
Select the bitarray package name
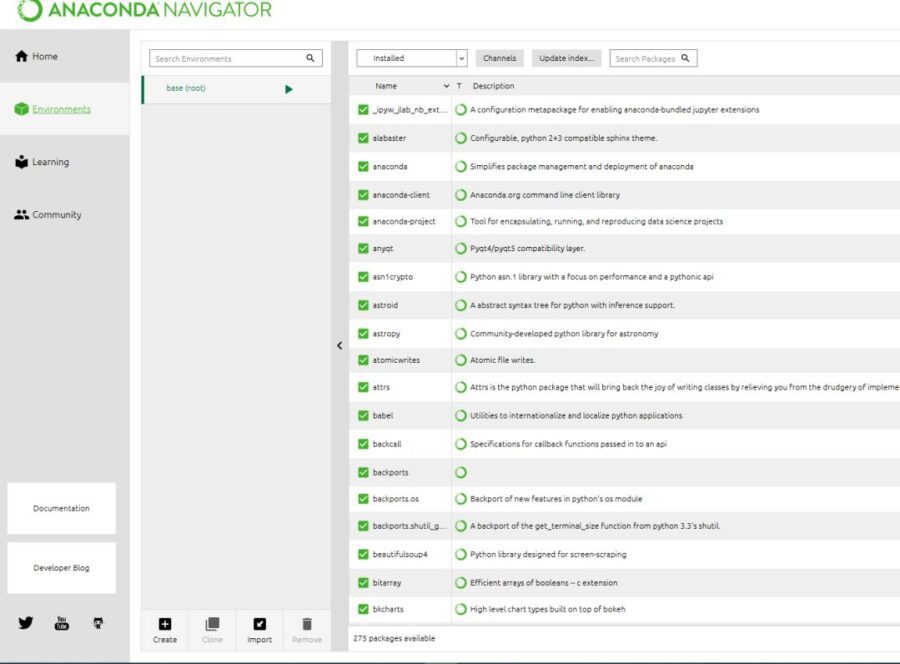pos(387,583)
